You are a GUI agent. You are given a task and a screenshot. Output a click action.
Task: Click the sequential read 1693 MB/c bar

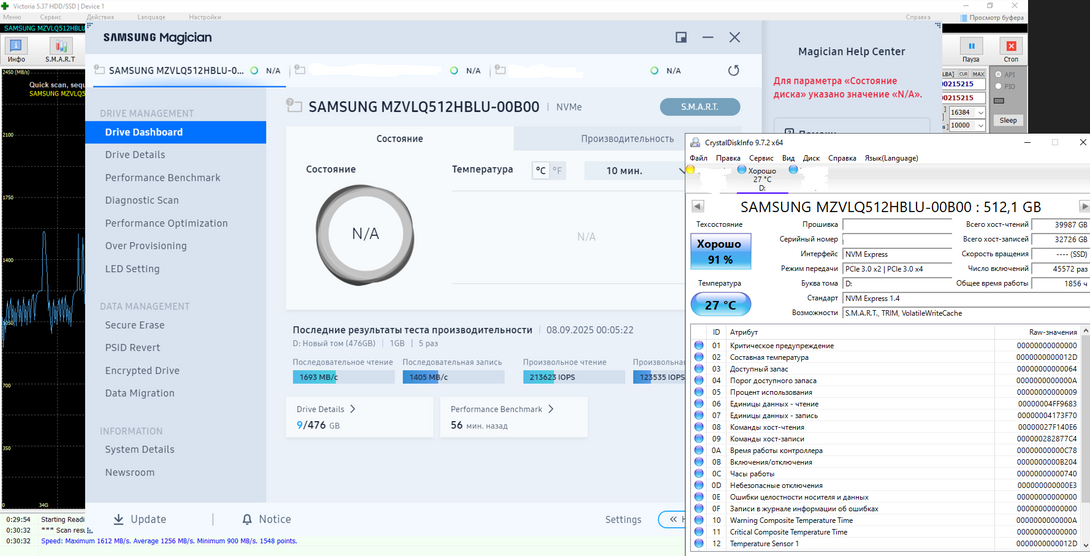[x=343, y=377]
